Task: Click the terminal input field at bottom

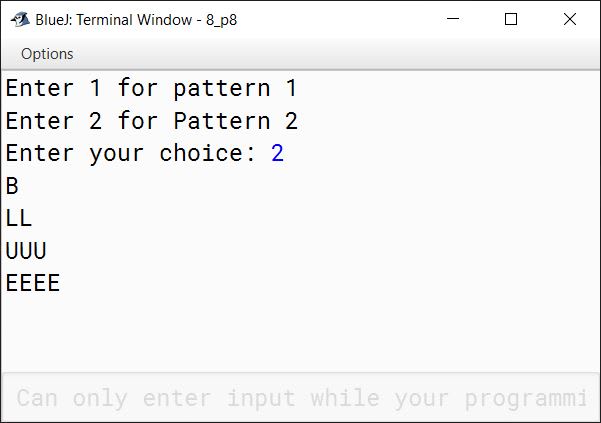Action: point(300,397)
